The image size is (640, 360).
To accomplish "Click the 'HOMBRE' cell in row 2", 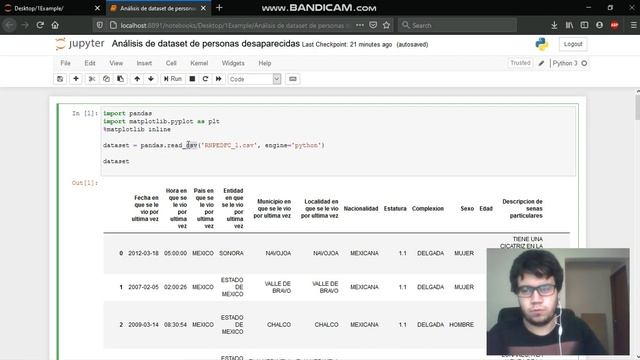I will [x=462, y=325].
